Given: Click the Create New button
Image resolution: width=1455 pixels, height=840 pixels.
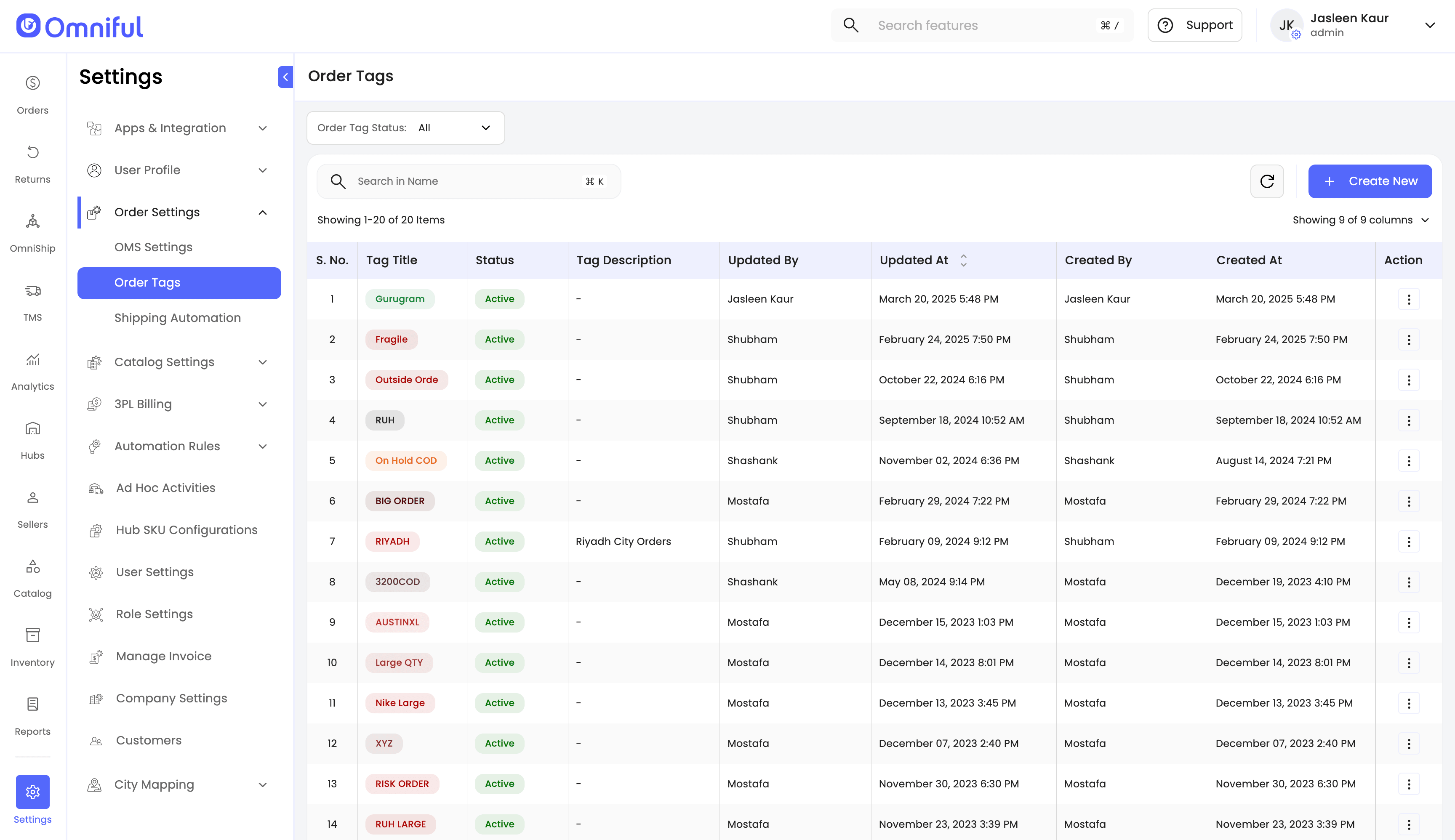Looking at the screenshot, I should (1370, 181).
